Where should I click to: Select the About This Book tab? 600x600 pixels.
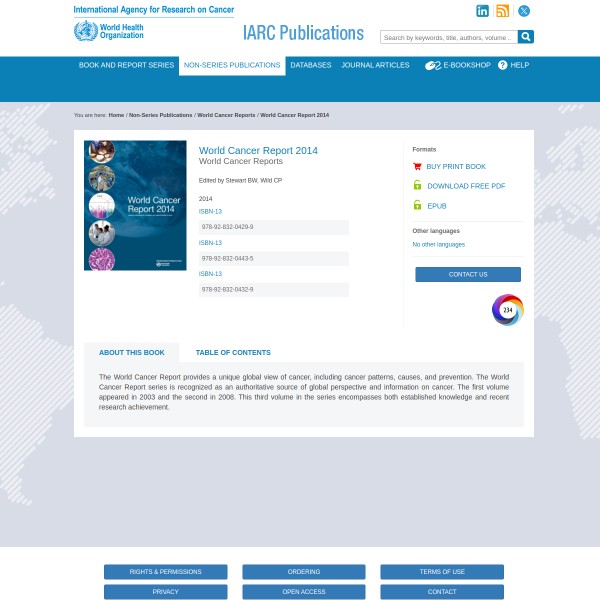click(x=132, y=352)
